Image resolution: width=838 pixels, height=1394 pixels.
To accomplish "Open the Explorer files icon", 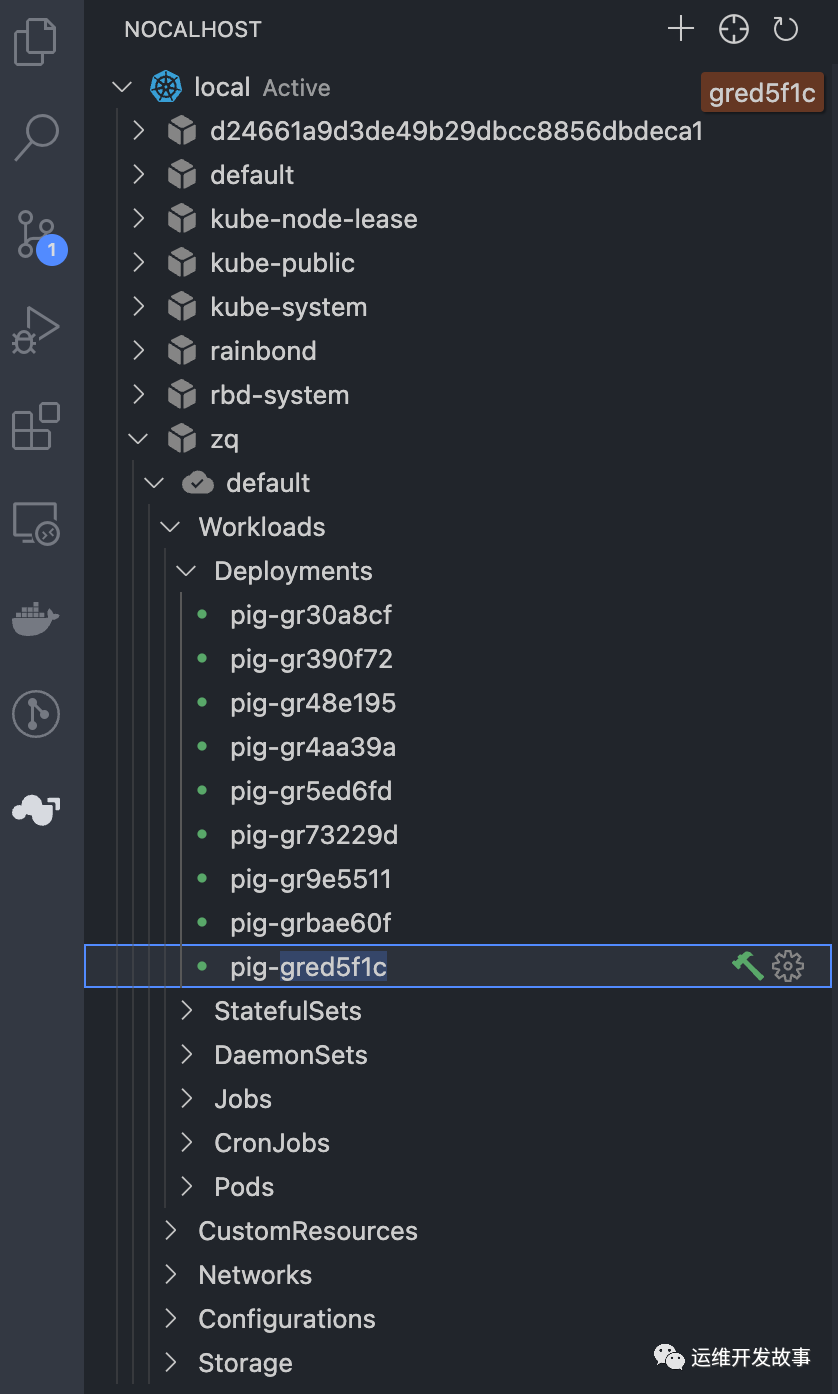I will (x=36, y=42).
